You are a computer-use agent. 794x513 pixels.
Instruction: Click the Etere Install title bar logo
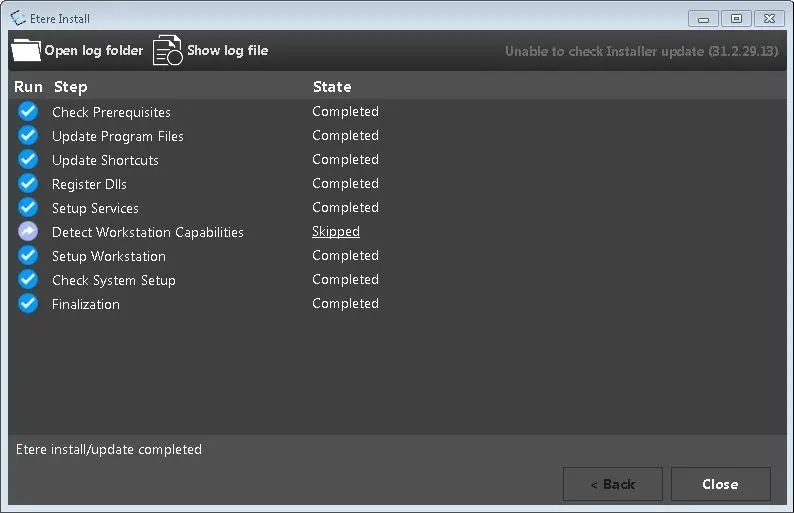[x=18, y=18]
